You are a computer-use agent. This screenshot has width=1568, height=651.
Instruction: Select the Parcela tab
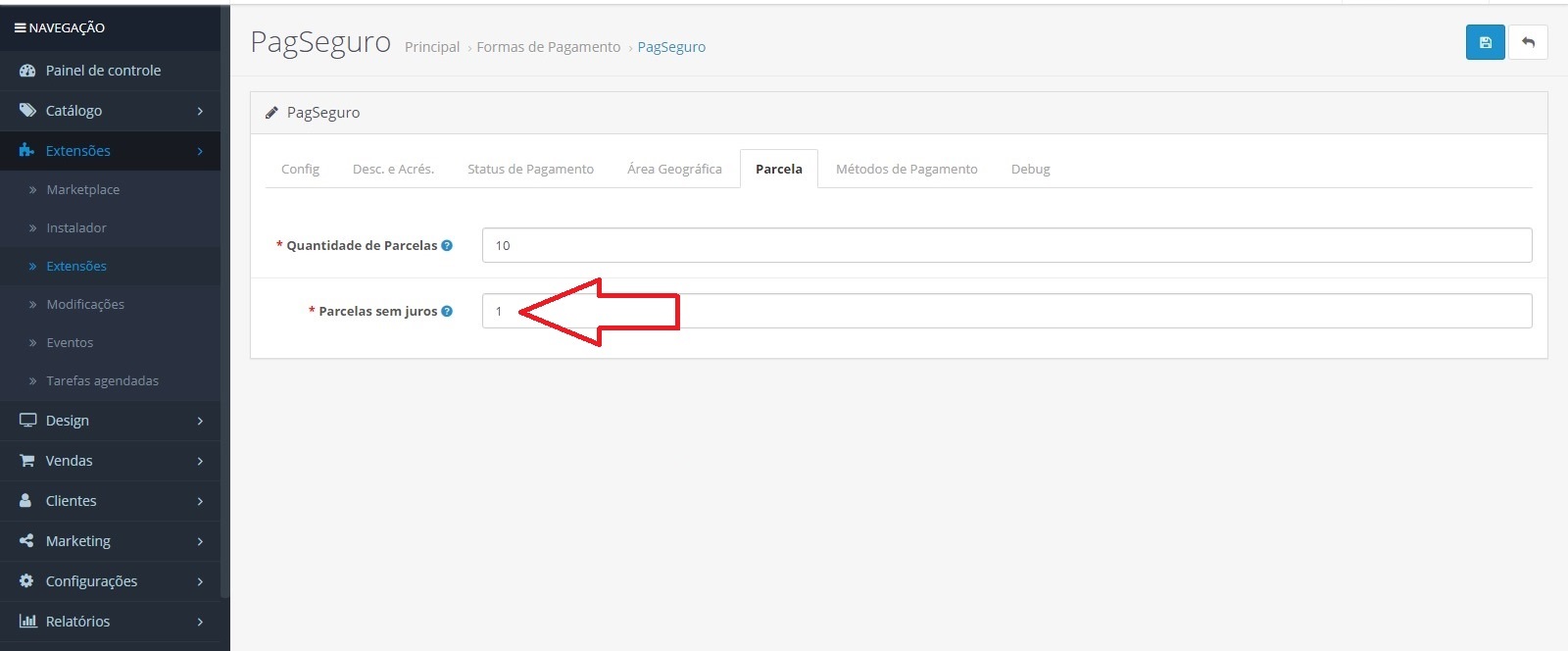[x=779, y=169]
